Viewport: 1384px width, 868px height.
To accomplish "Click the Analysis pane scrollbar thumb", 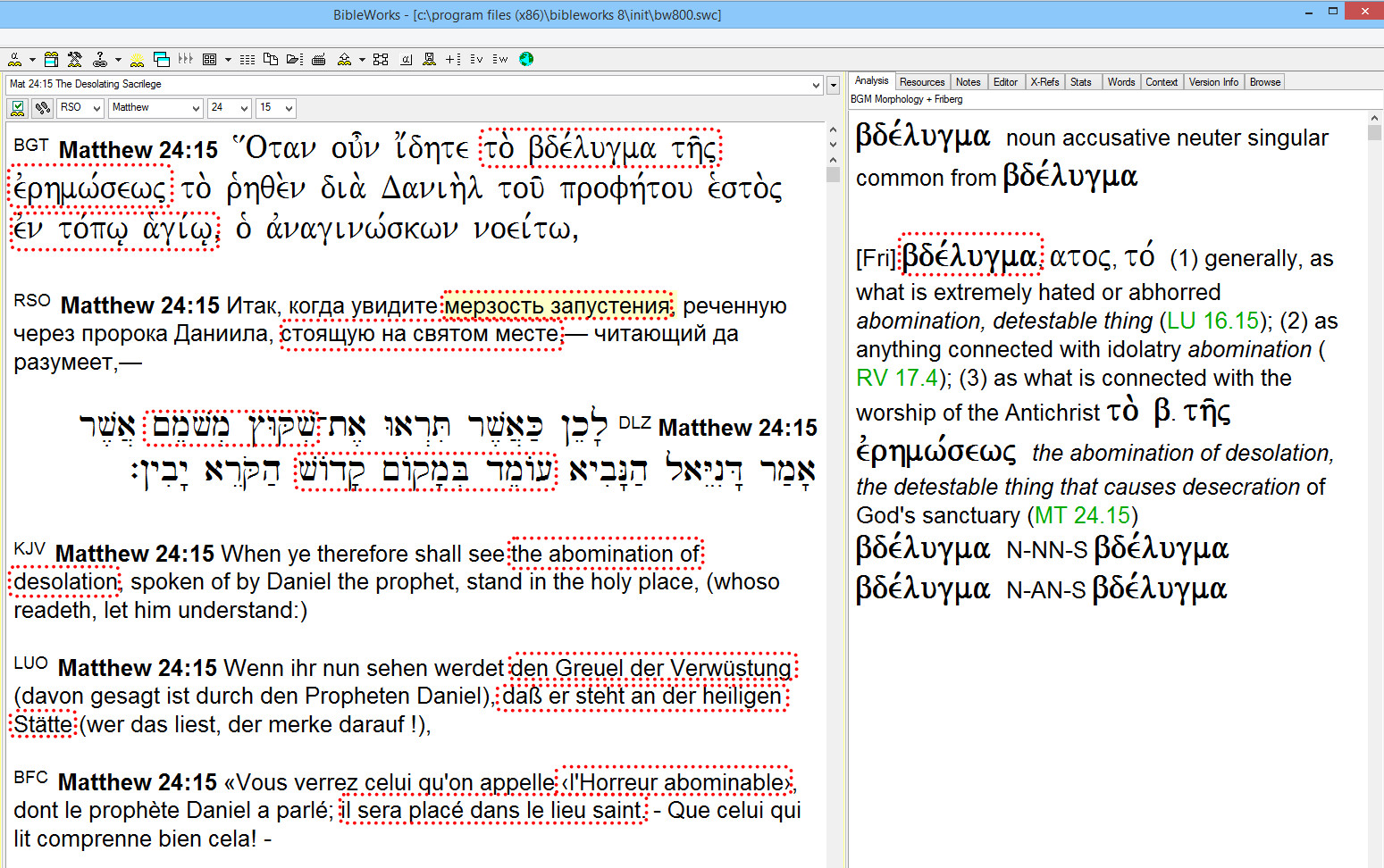I will (x=1374, y=133).
